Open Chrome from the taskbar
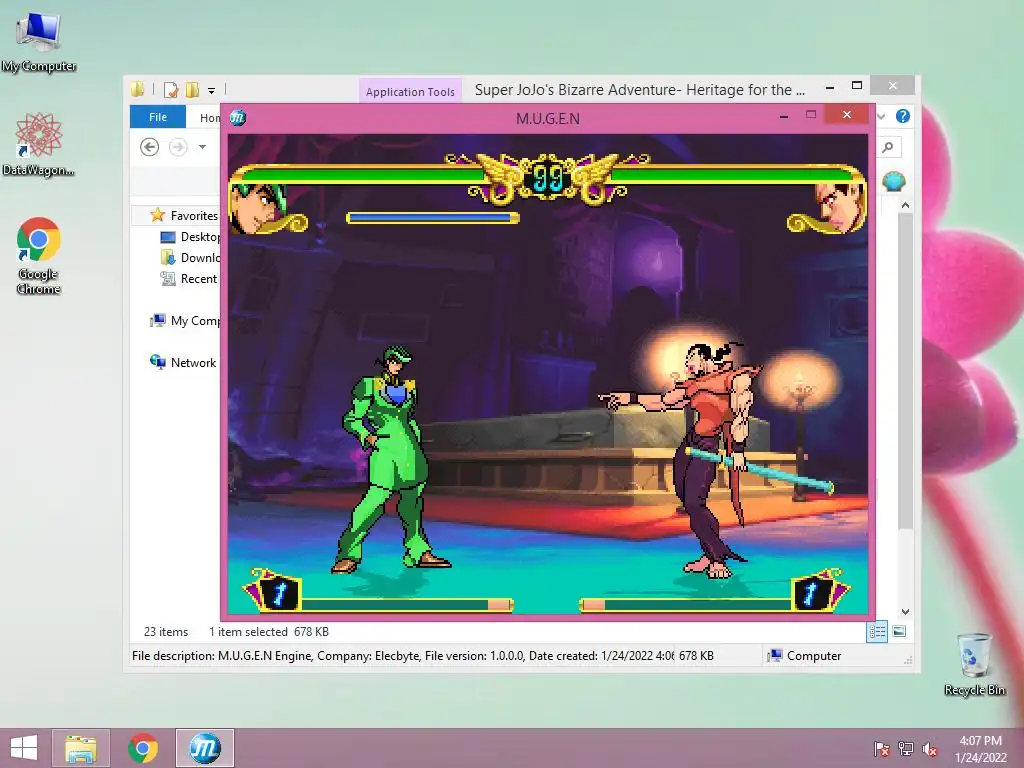This screenshot has height=768, width=1024. click(143, 748)
